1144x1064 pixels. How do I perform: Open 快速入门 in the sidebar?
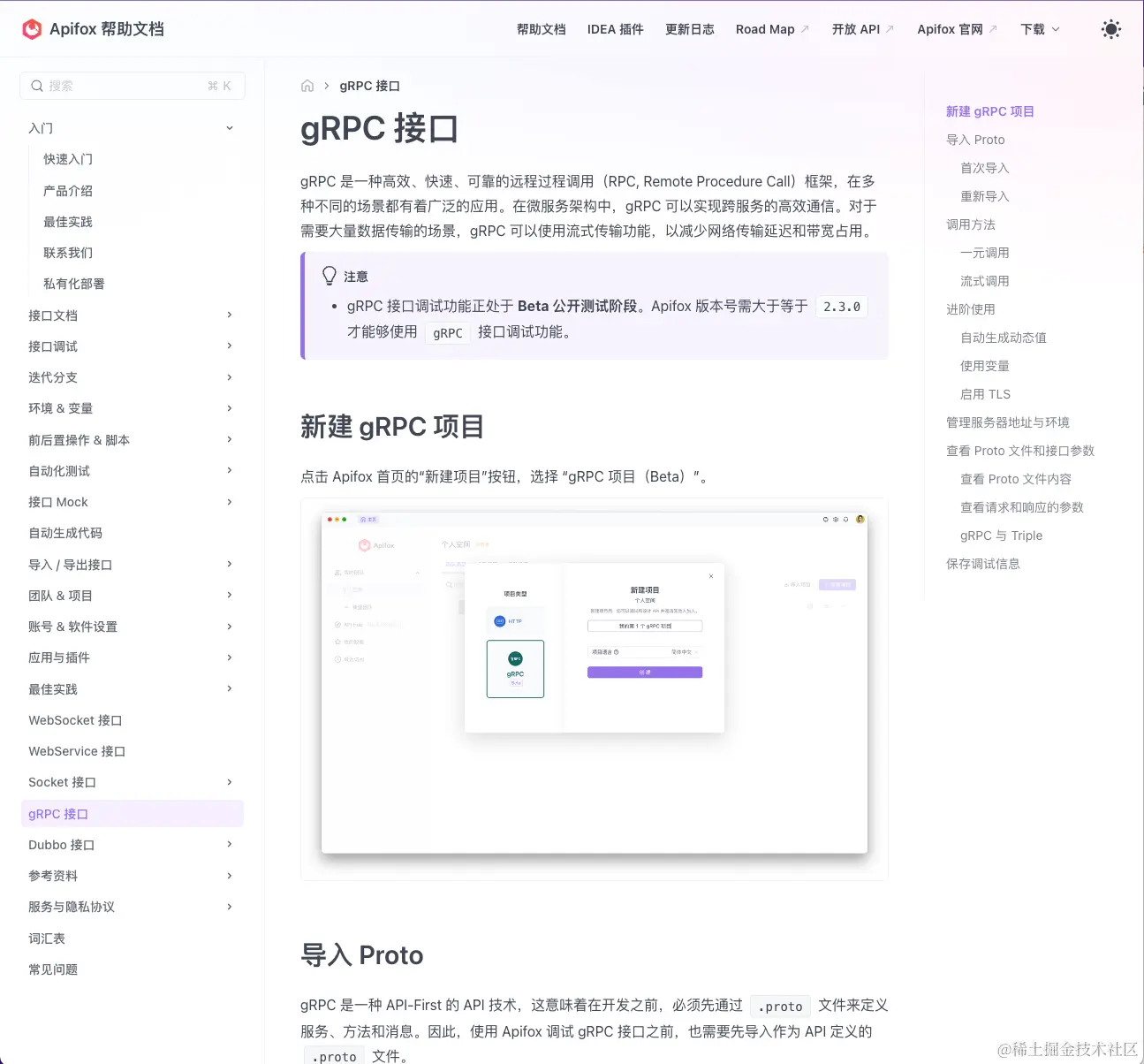[x=68, y=159]
